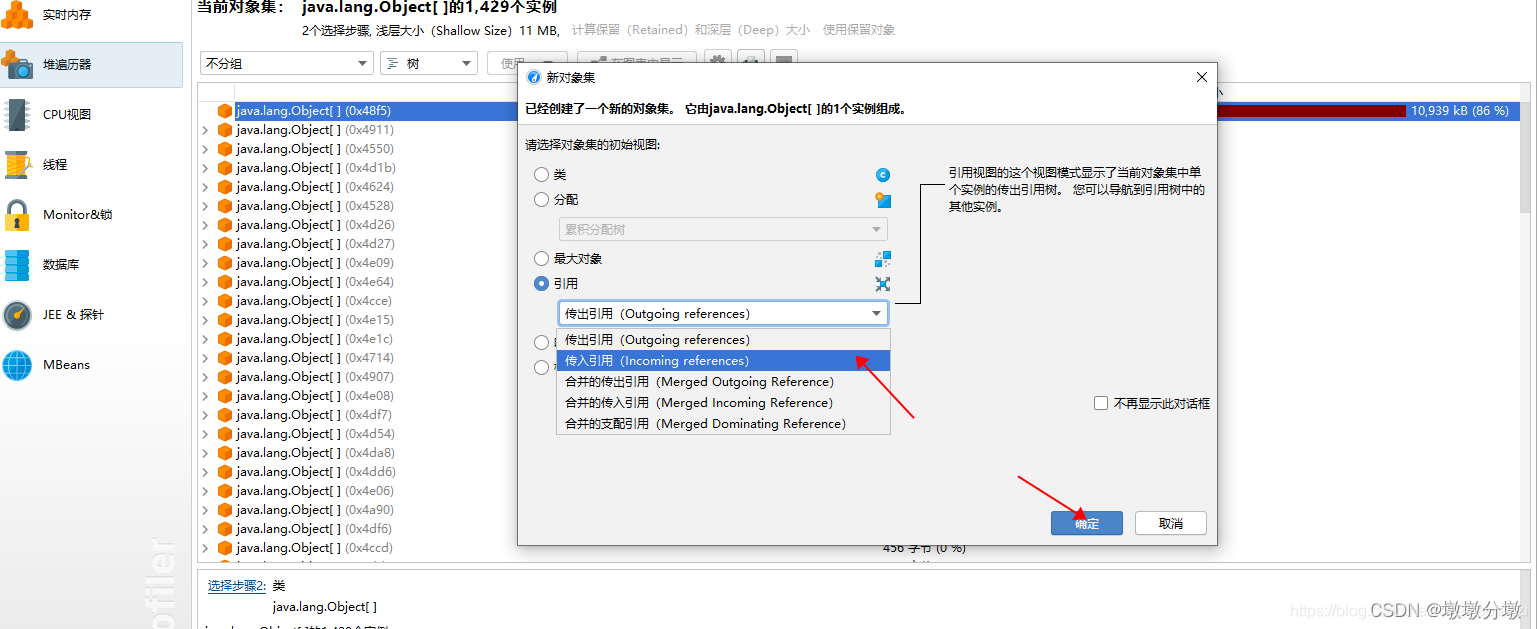
Task: Open the Monitor&锁 lock icon
Action: pos(17,214)
